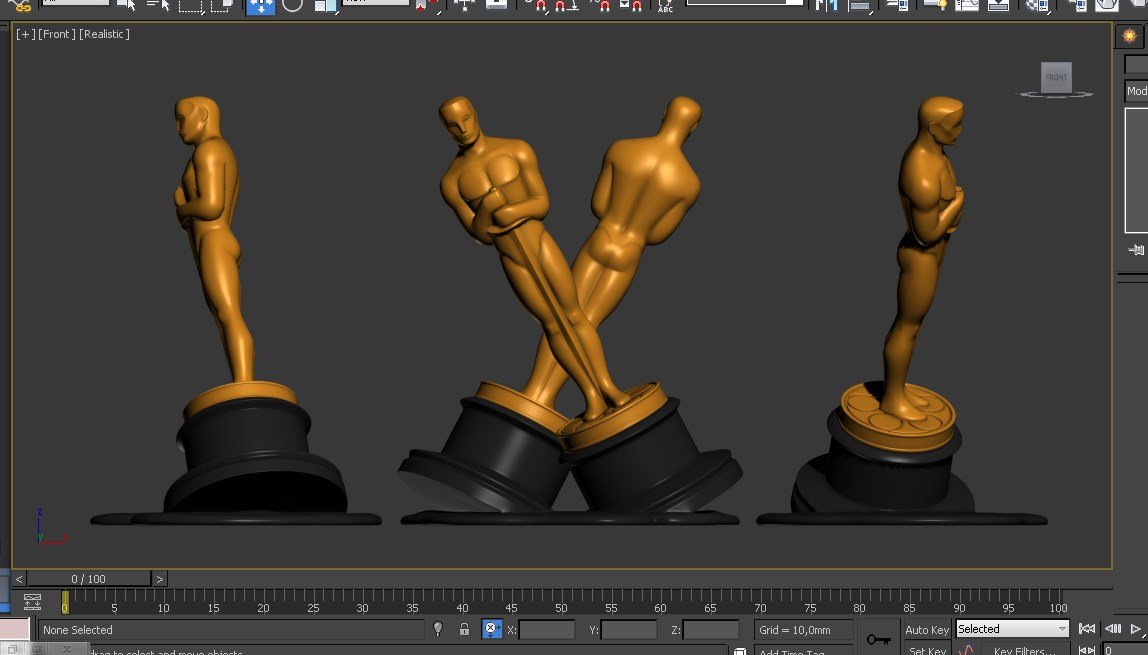
Task: Open the Create tab in command panel
Action: point(1130,35)
